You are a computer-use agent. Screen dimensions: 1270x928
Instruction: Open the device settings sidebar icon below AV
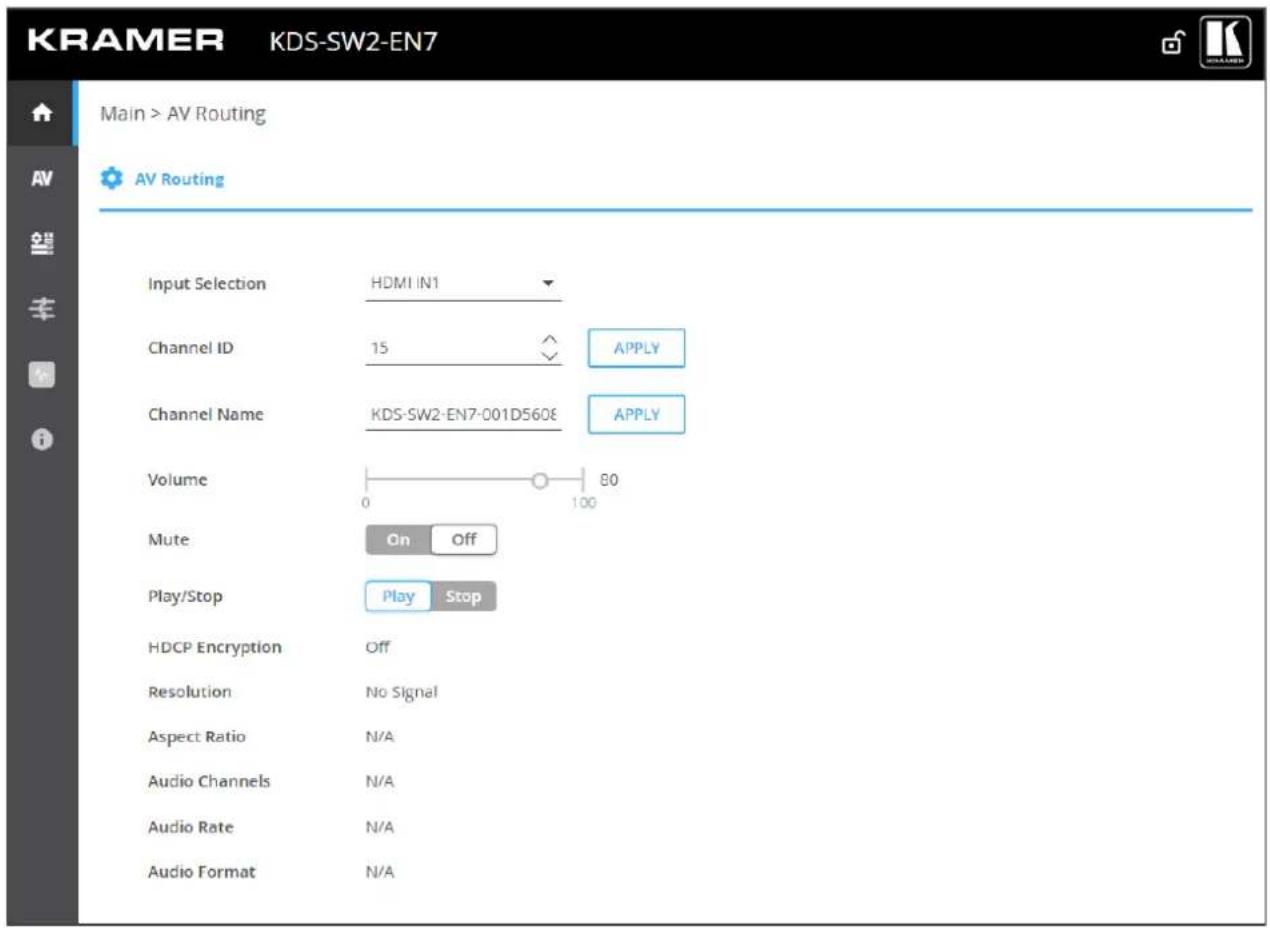[41, 244]
